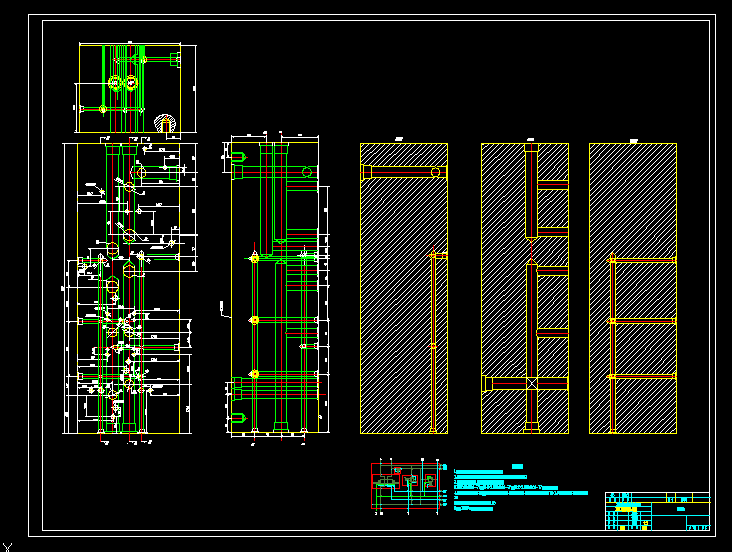Select the side elevation view with green bores
The image size is (732, 552).
(275, 287)
